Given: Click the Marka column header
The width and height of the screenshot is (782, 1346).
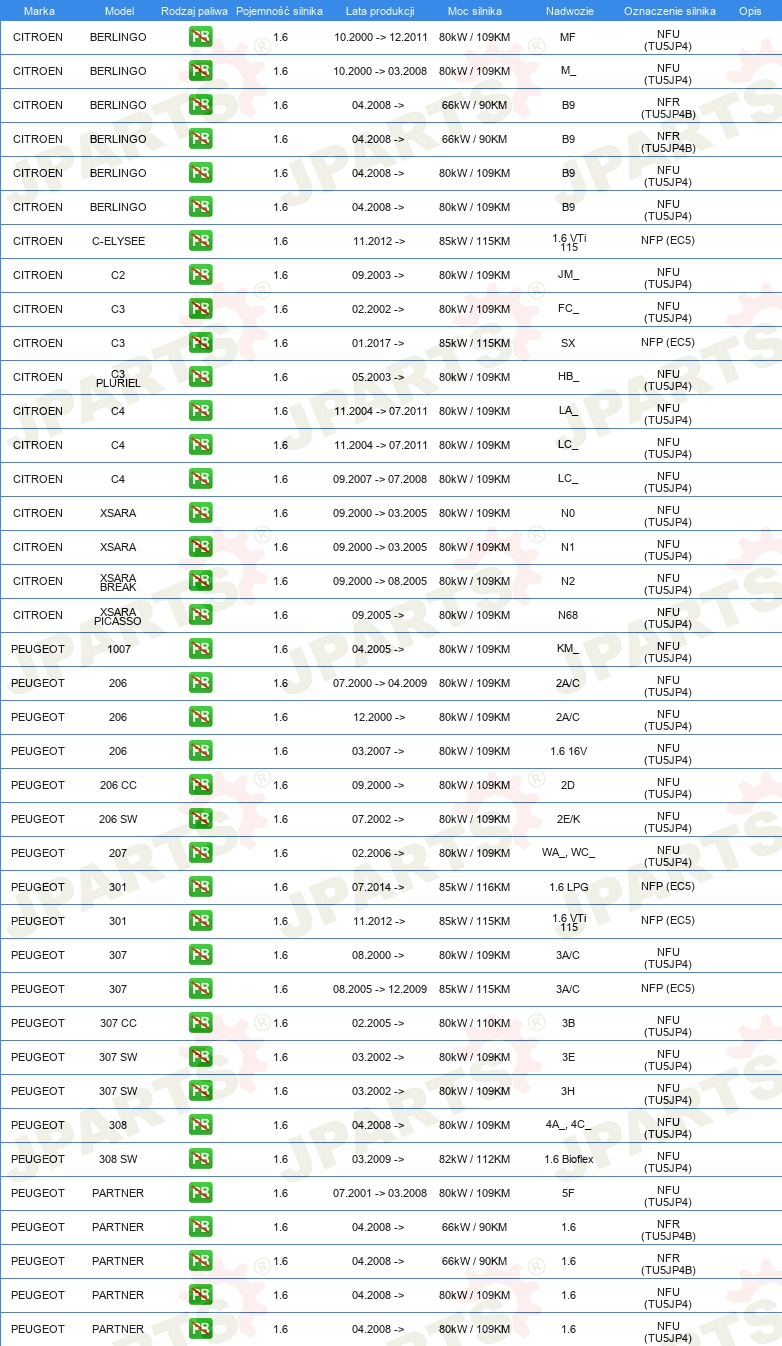Looking at the screenshot, I should pos(38,11).
